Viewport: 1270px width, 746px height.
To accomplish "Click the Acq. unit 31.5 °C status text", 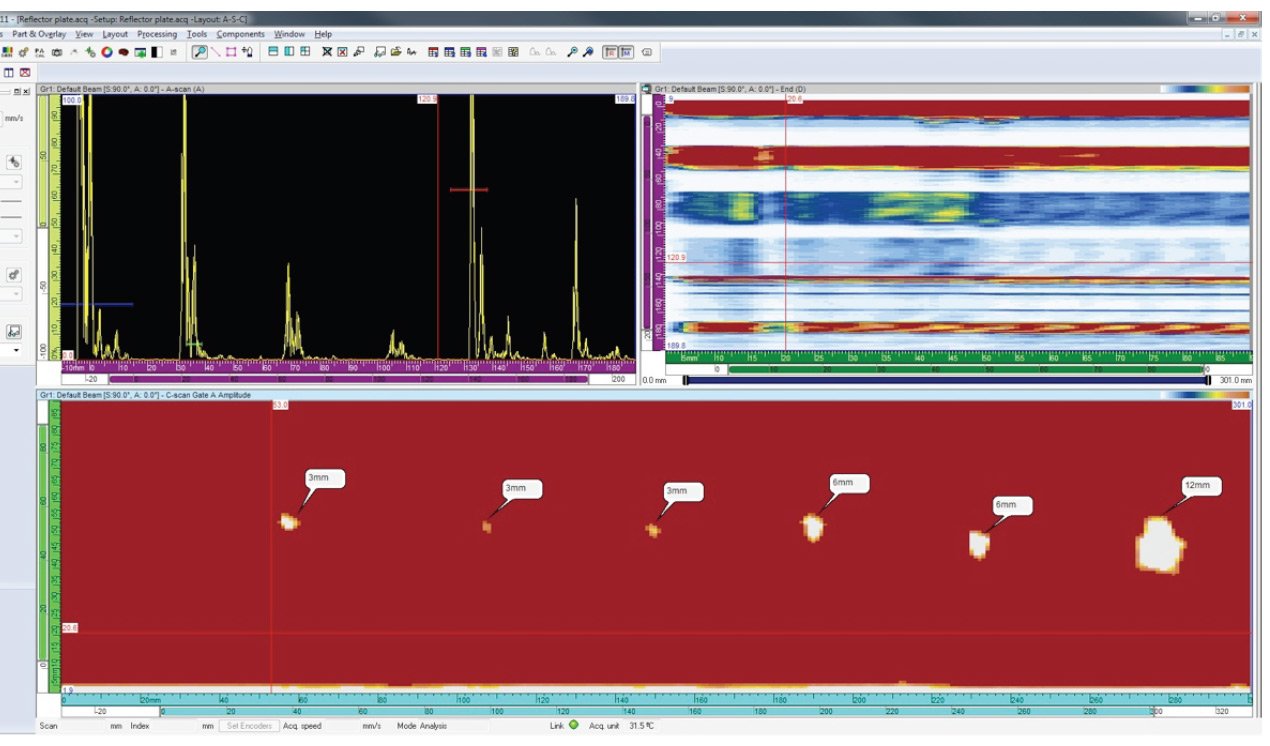I will [x=622, y=726].
